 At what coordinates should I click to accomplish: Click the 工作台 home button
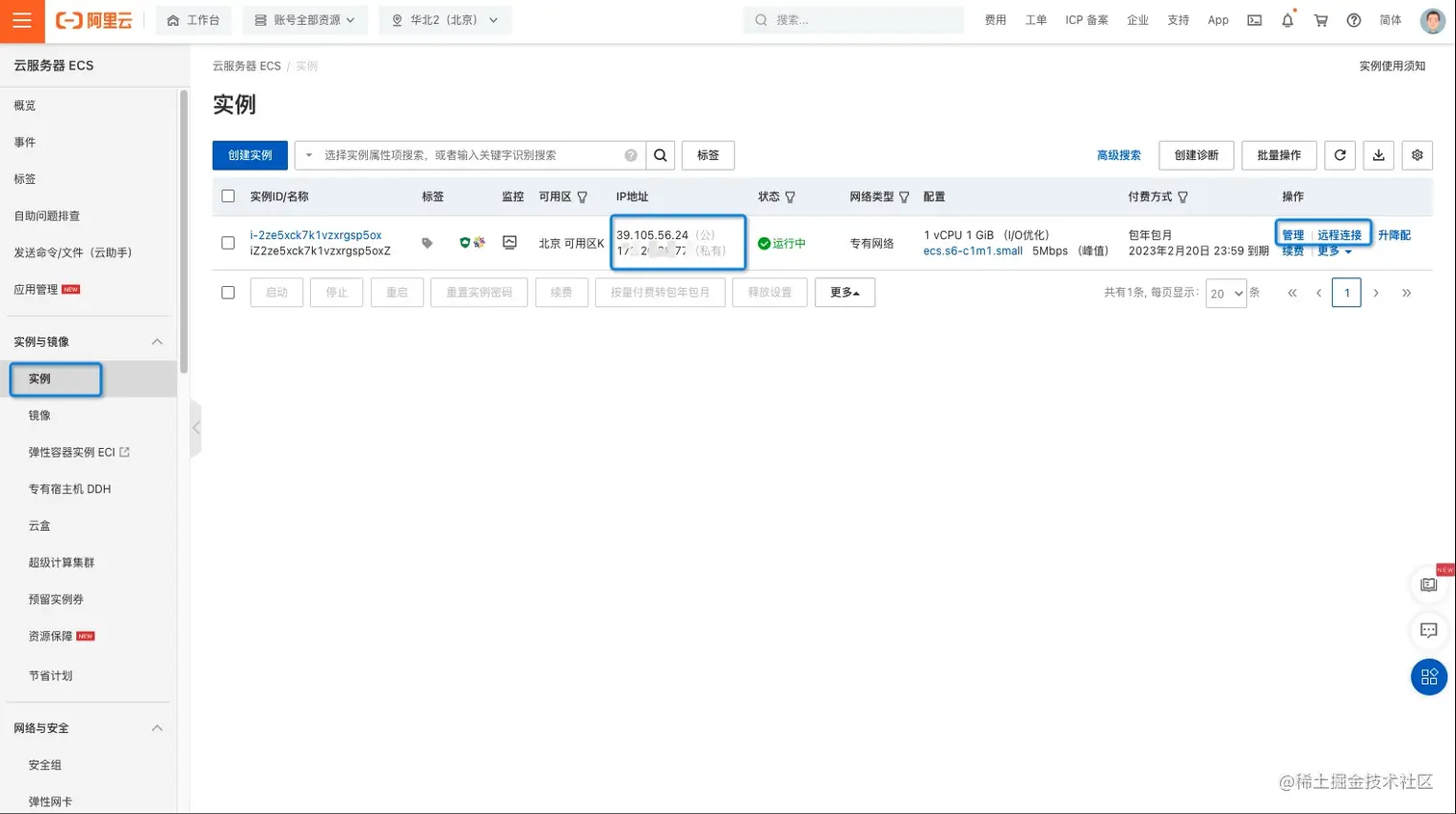point(194,20)
